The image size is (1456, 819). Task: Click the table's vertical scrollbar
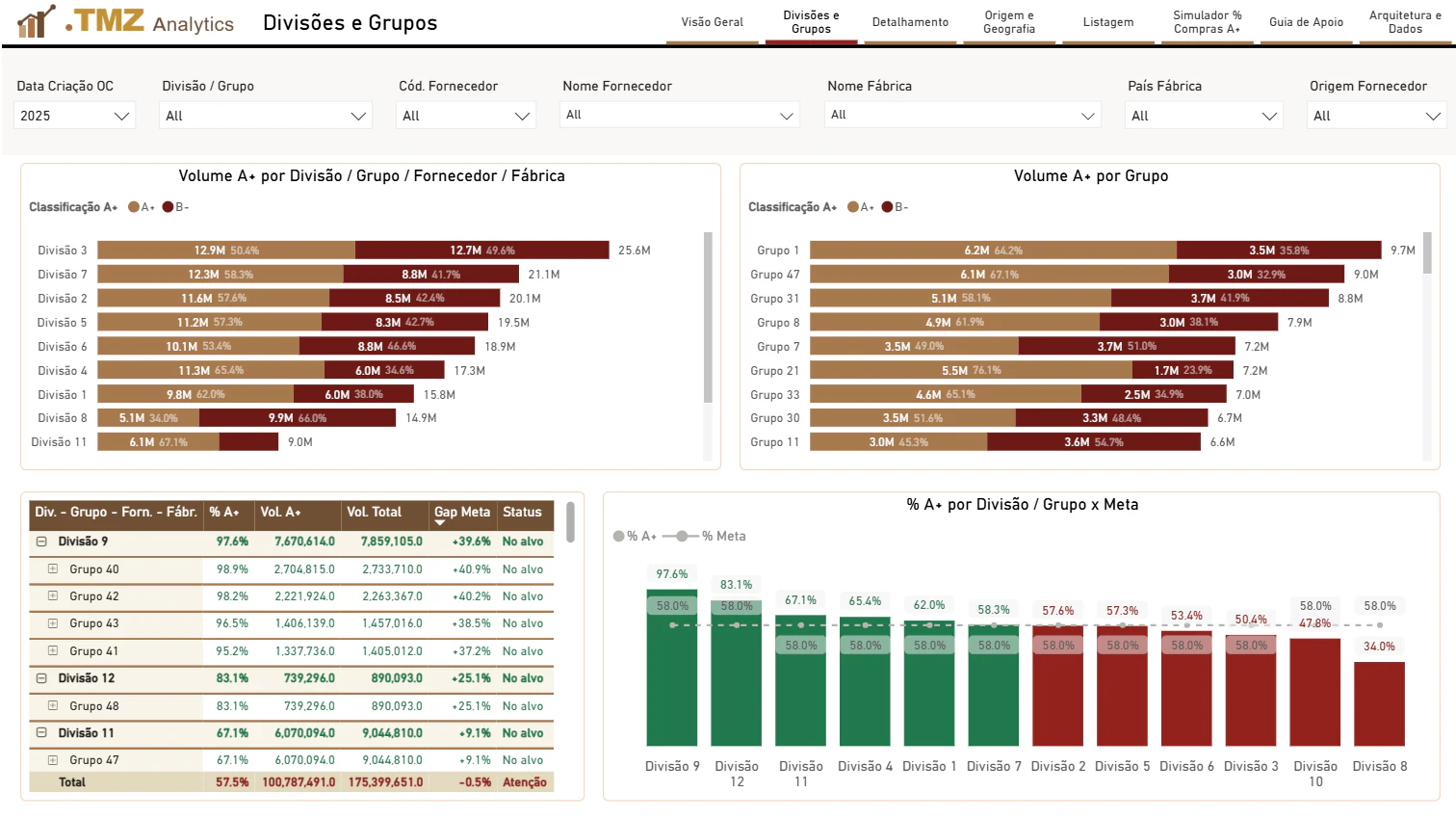coord(570,522)
